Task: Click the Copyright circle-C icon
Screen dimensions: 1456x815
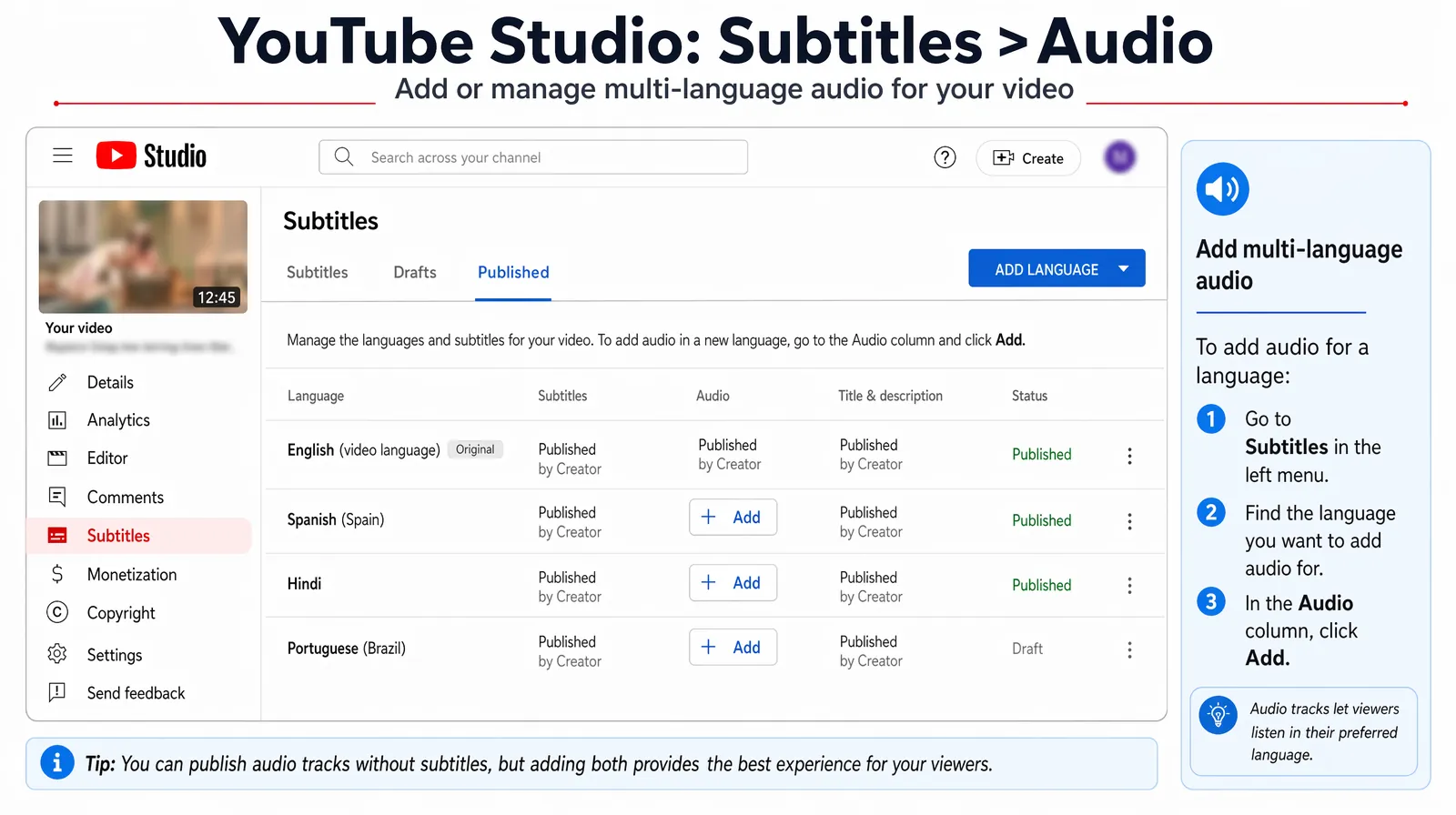Action: pos(57,612)
